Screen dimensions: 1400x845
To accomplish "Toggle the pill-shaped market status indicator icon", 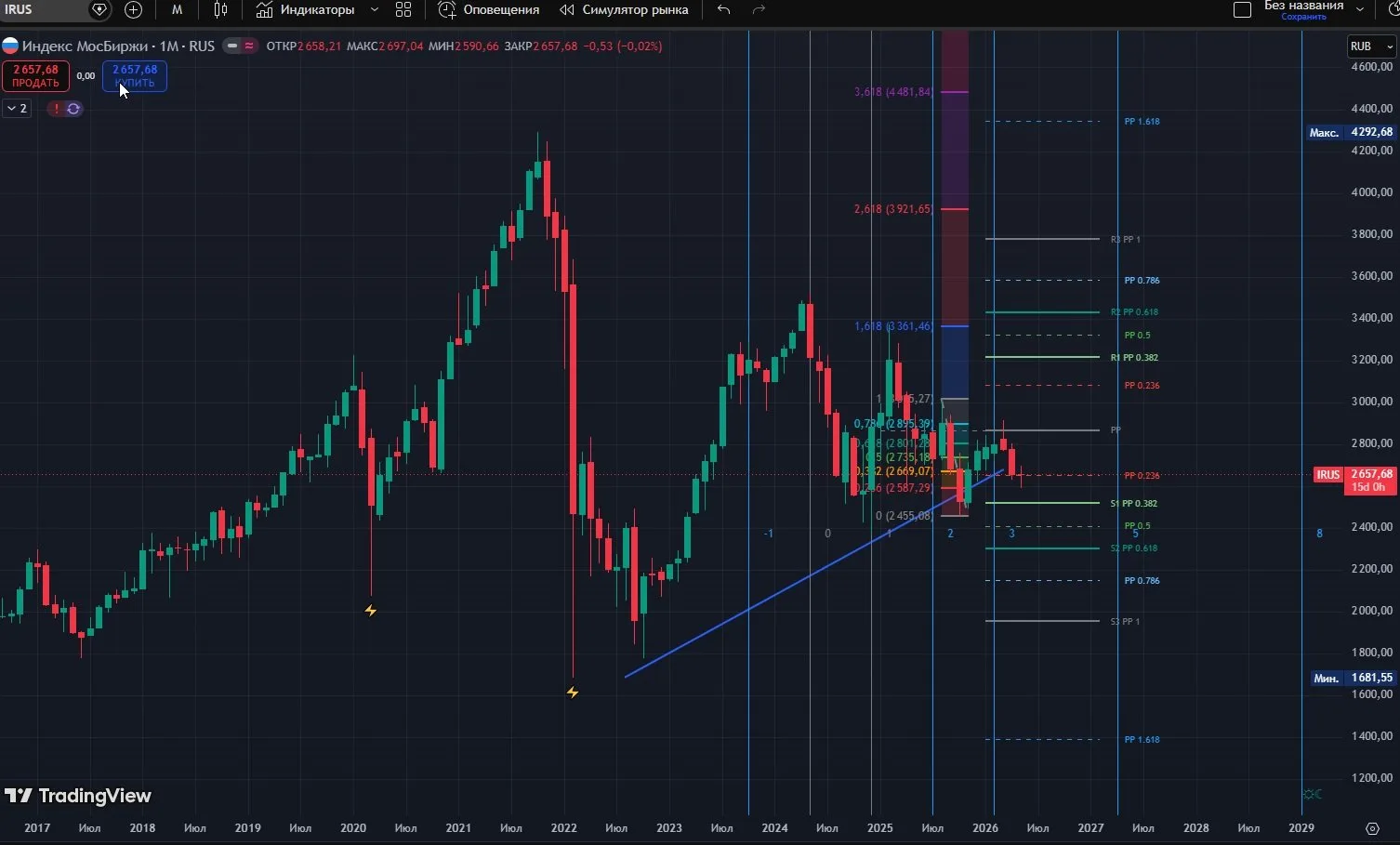I will point(240,46).
